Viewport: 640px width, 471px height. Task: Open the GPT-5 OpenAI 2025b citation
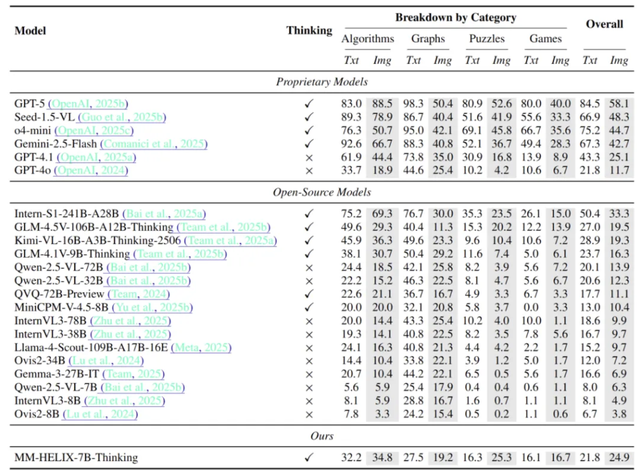click(x=85, y=103)
